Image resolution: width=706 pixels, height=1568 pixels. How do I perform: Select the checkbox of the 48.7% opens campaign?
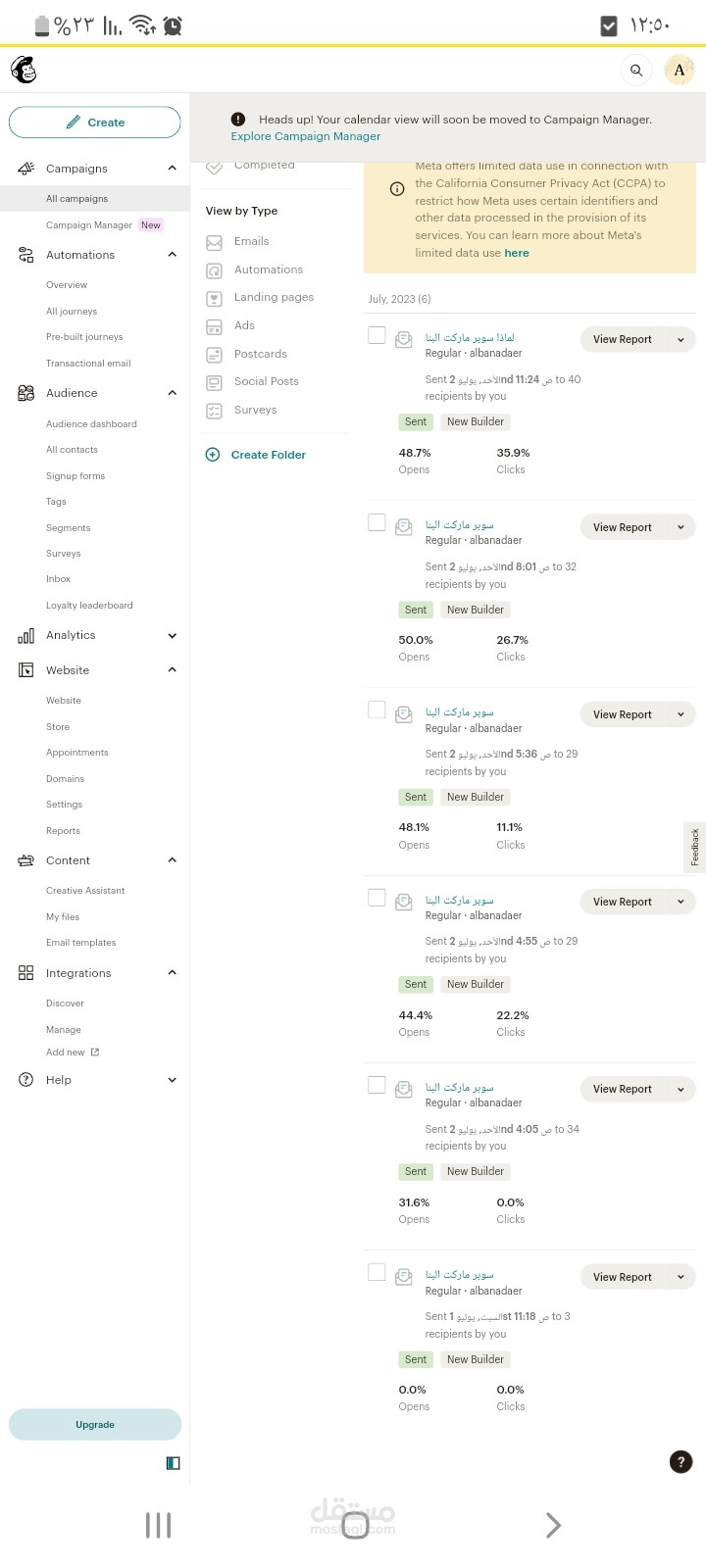377,335
